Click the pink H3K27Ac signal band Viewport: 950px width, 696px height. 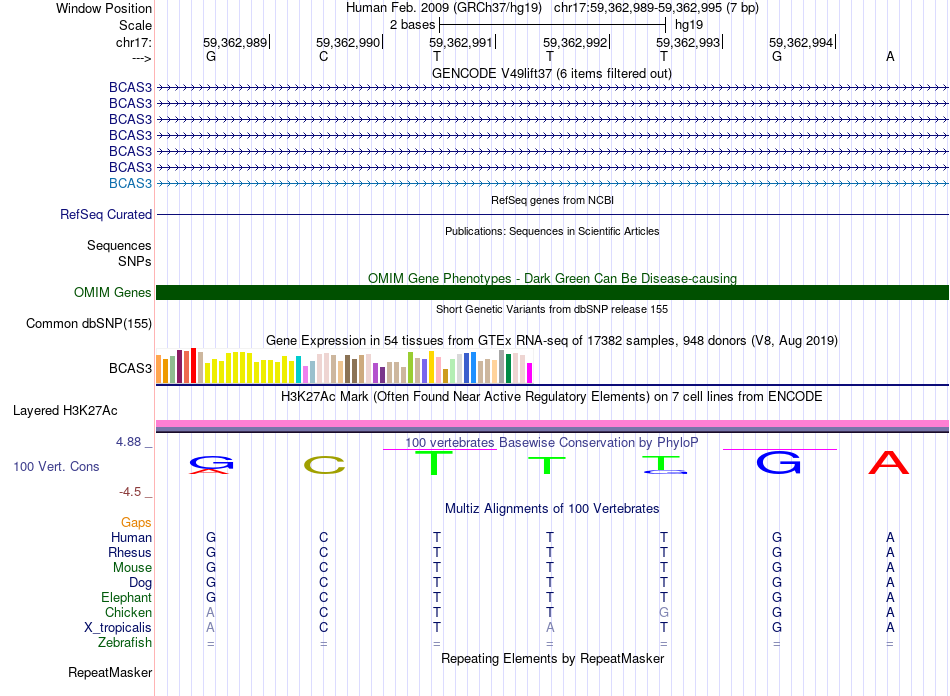click(x=552, y=423)
